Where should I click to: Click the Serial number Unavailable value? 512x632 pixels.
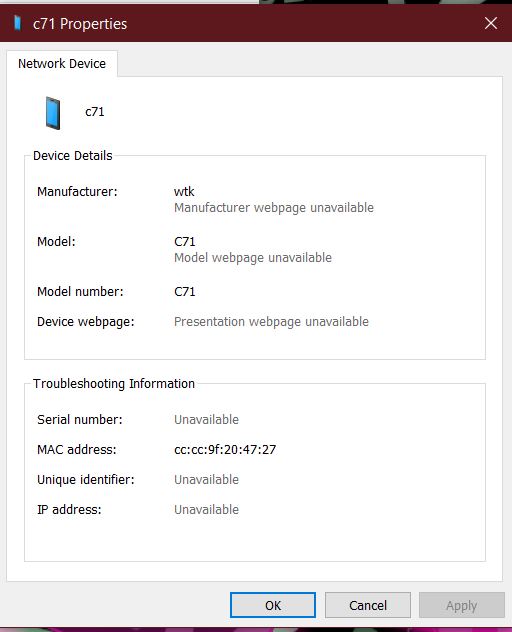206,420
